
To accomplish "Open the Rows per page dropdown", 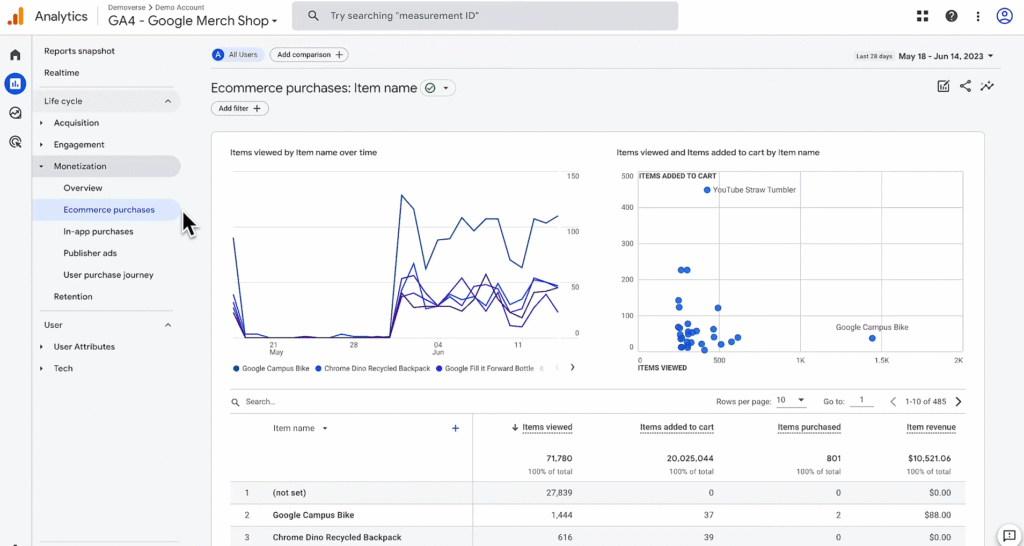I will pyautogui.click(x=791, y=401).
